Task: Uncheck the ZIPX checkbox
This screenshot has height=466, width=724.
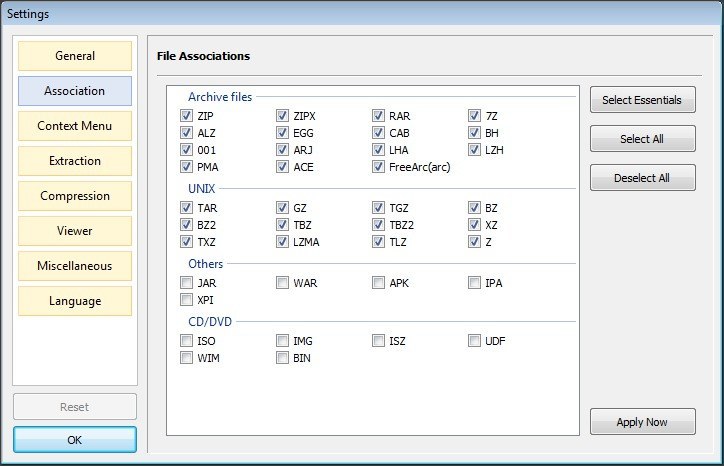Action: [282, 115]
